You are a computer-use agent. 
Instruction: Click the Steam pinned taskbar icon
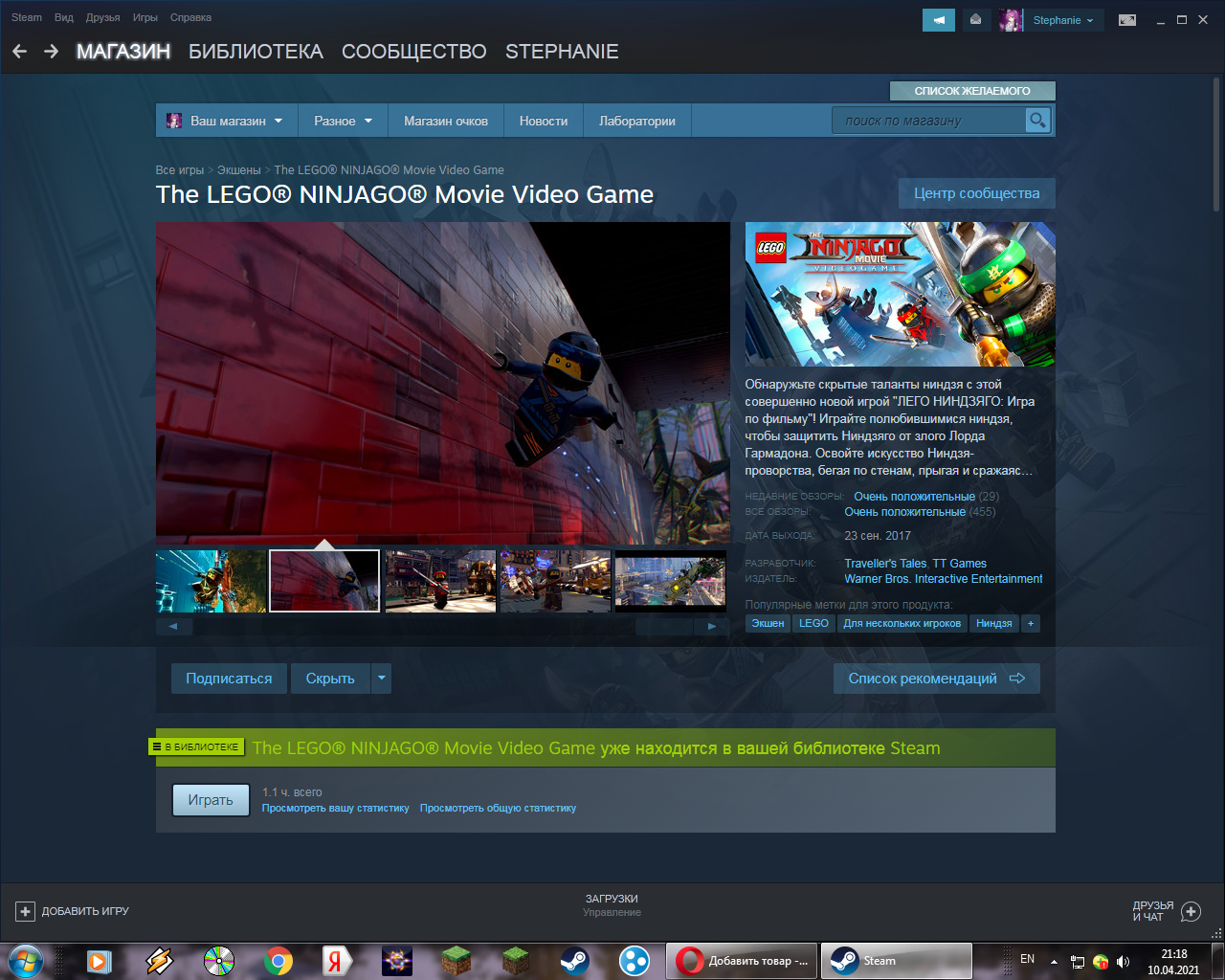(x=574, y=960)
